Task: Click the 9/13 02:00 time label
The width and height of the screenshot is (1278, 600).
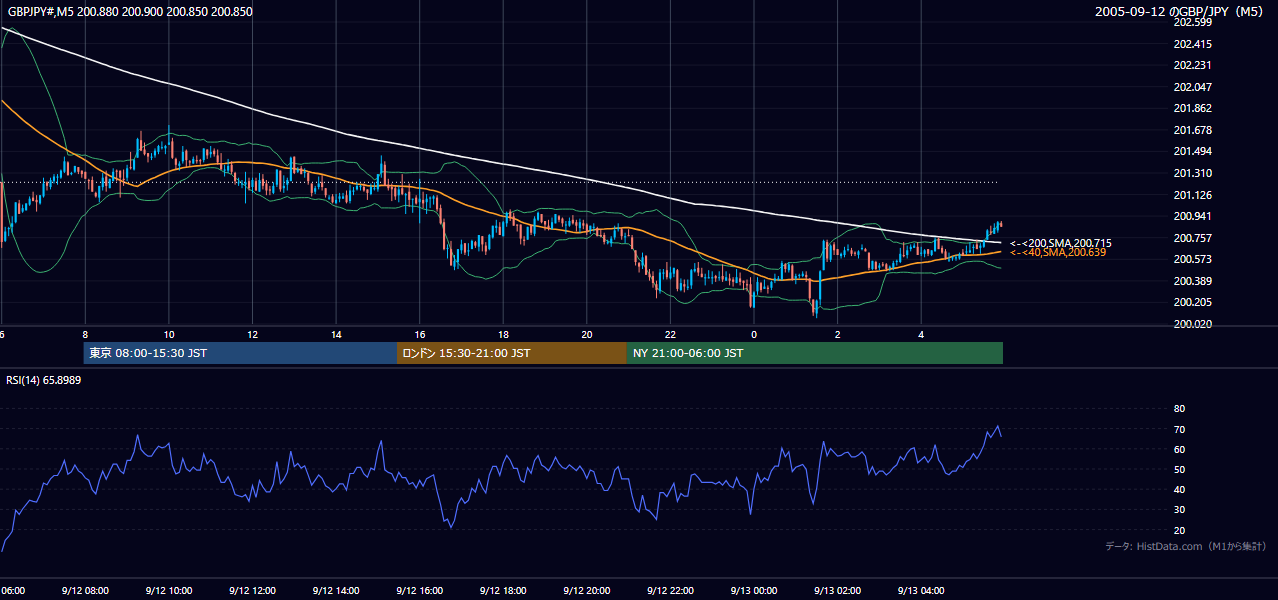Action: (x=837, y=591)
